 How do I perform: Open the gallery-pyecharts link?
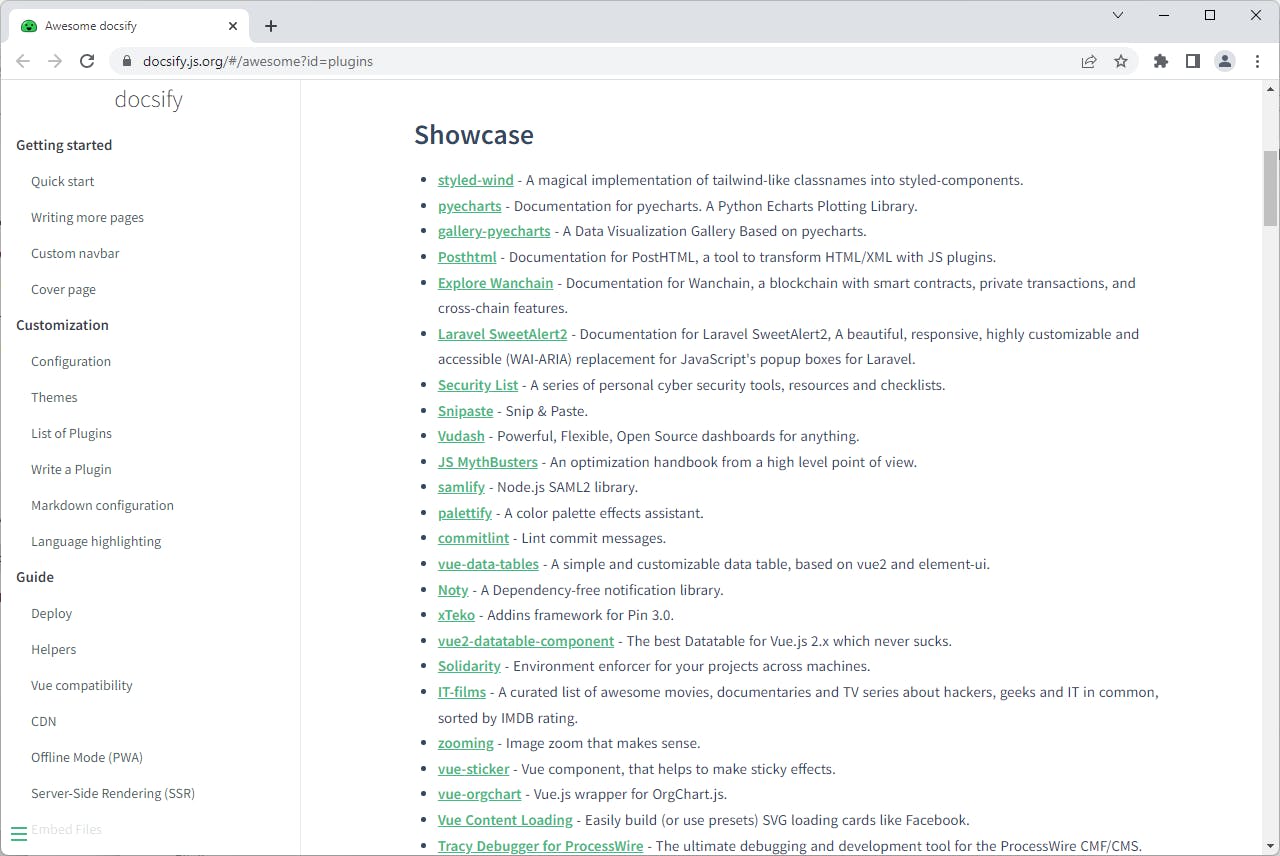[494, 231]
